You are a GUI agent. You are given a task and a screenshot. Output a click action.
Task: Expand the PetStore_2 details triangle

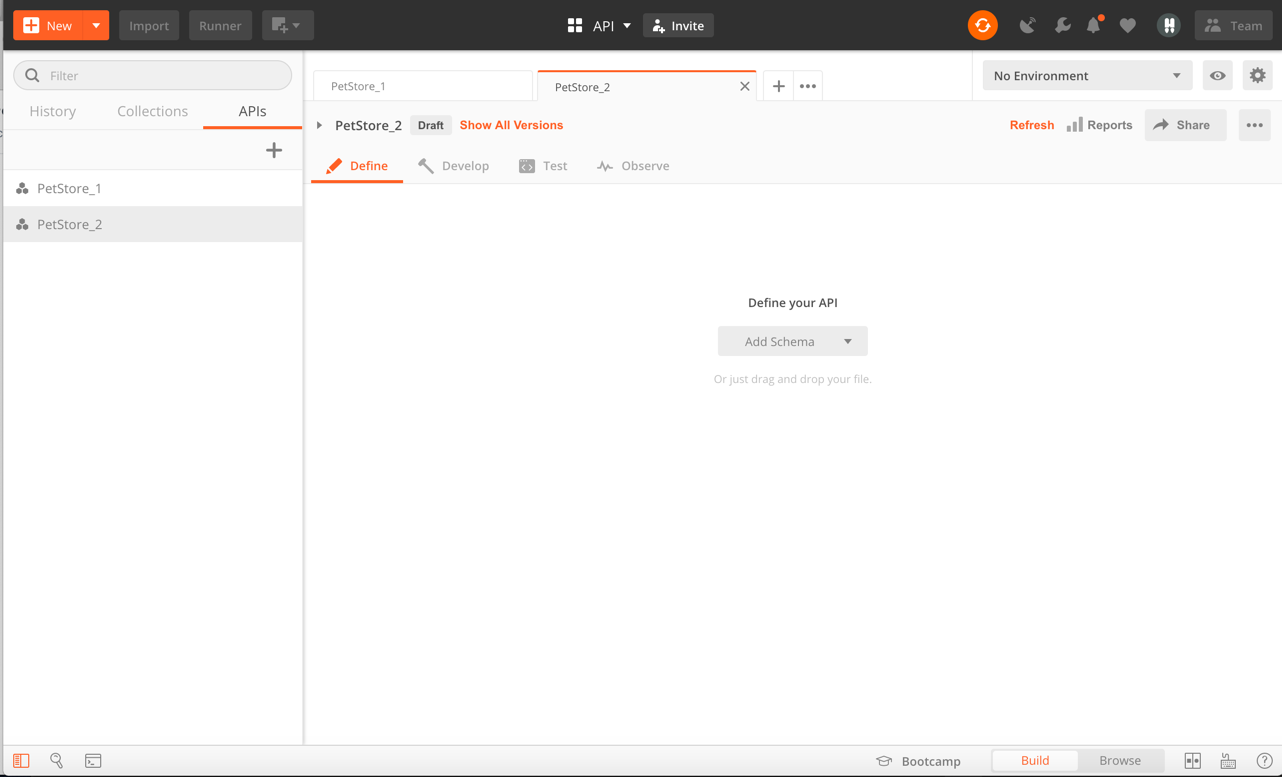coord(320,126)
